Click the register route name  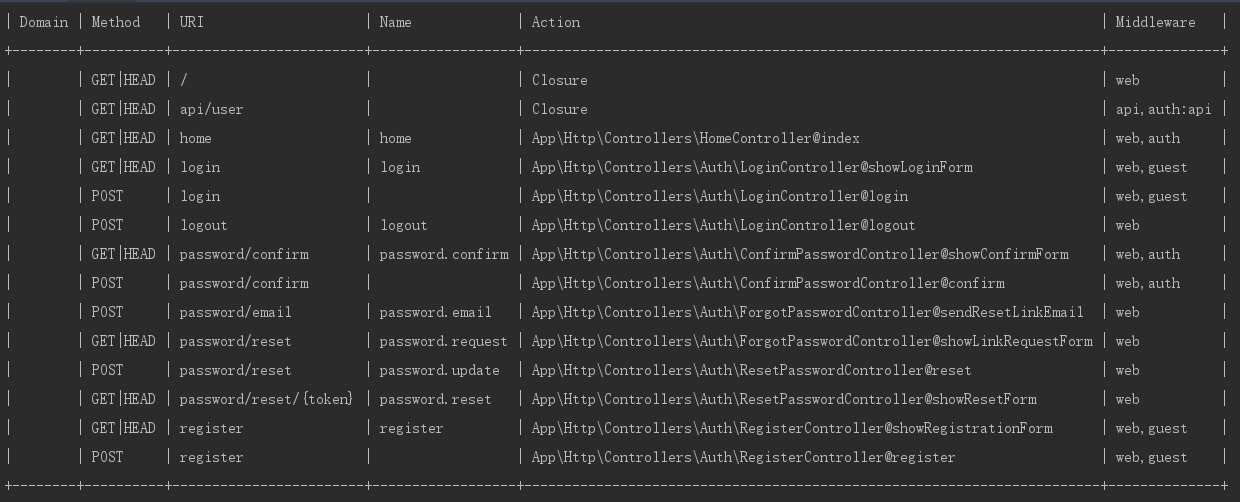(411, 428)
